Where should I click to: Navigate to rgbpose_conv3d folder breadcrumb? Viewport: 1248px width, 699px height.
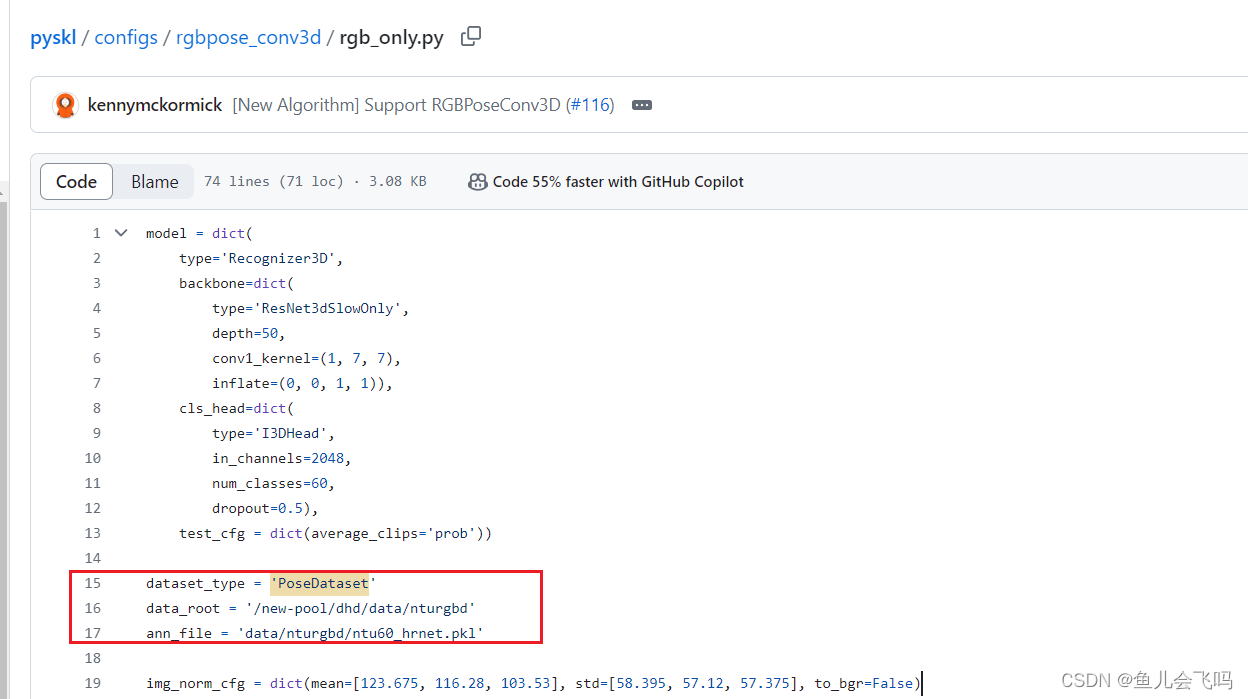tap(248, 38)
